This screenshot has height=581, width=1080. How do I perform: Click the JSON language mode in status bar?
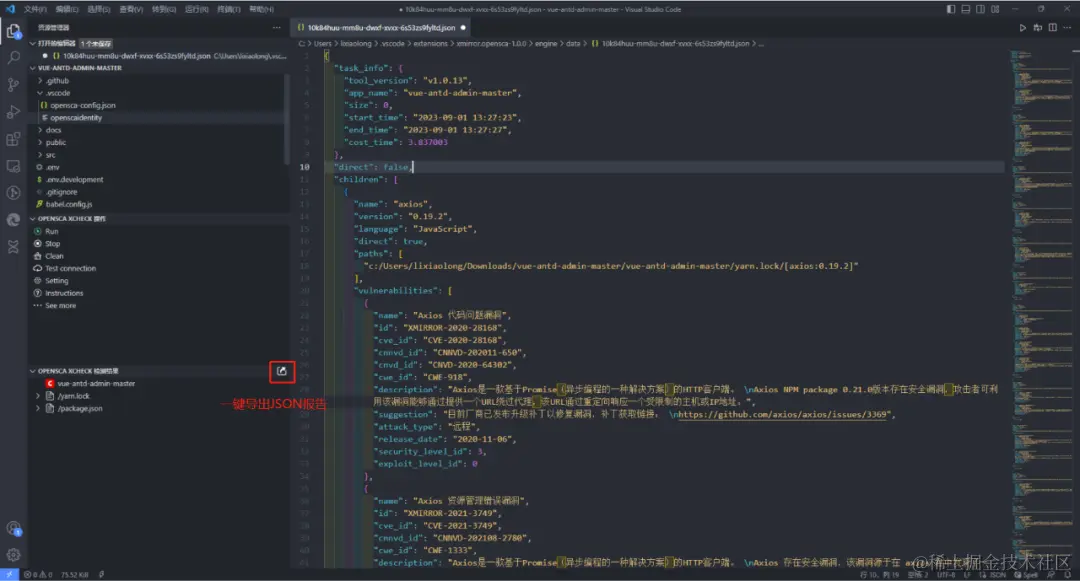[997, 575]
